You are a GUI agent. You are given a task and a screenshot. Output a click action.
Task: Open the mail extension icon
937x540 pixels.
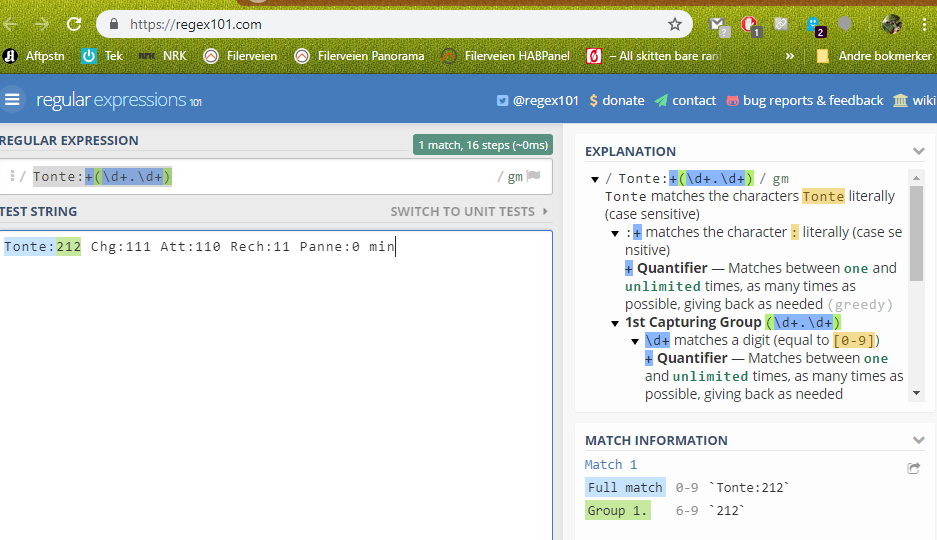click(718, 26)
